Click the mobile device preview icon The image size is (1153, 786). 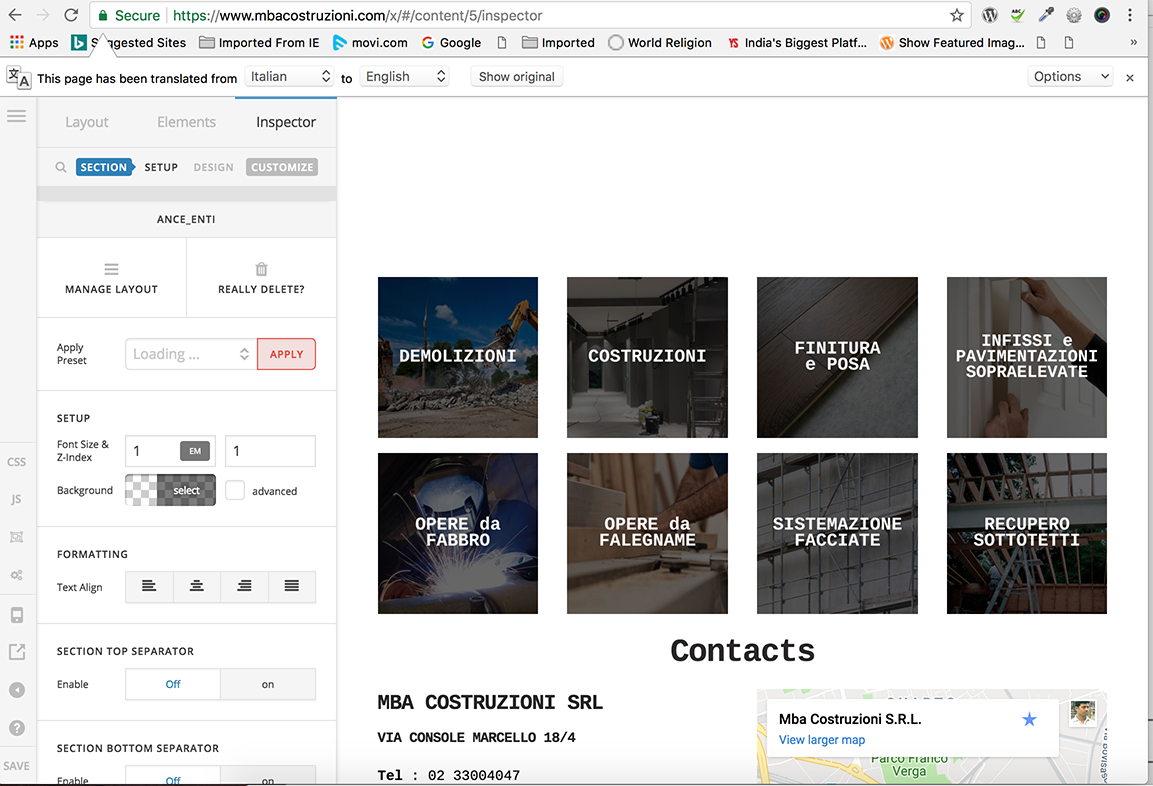(16, 615)
